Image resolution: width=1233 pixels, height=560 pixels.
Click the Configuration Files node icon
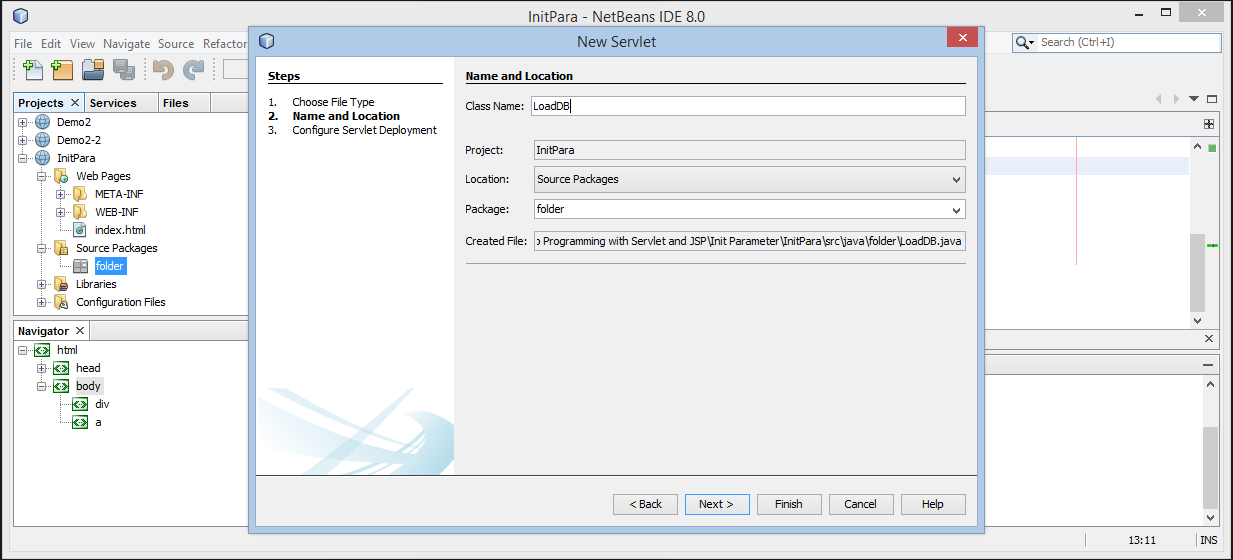(x=61, y=302)
